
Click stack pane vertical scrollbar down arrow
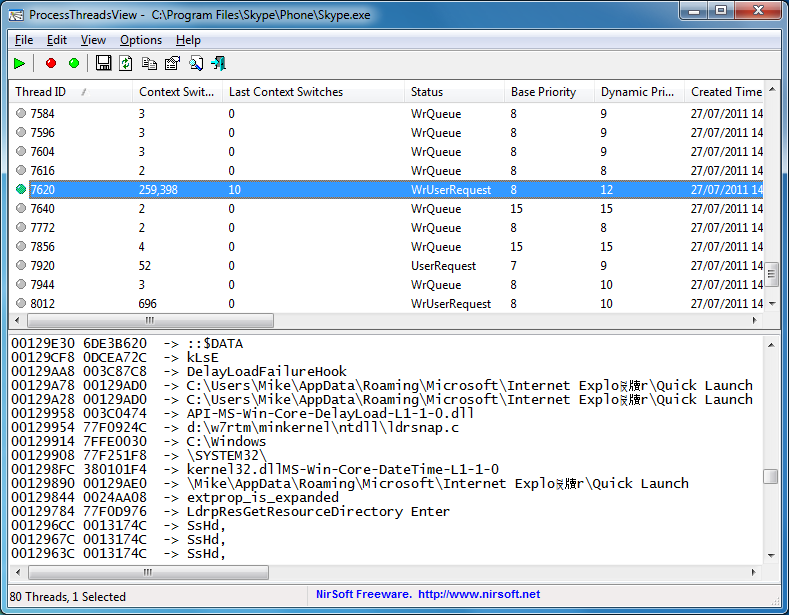click(770, 556)
